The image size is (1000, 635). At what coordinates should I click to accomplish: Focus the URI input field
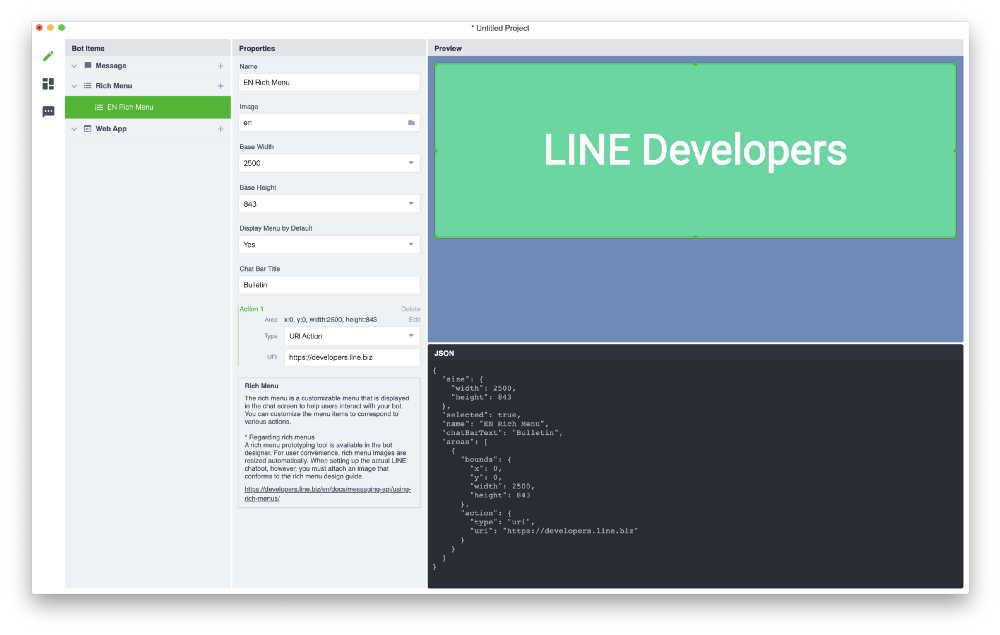(x=352, y=357)
